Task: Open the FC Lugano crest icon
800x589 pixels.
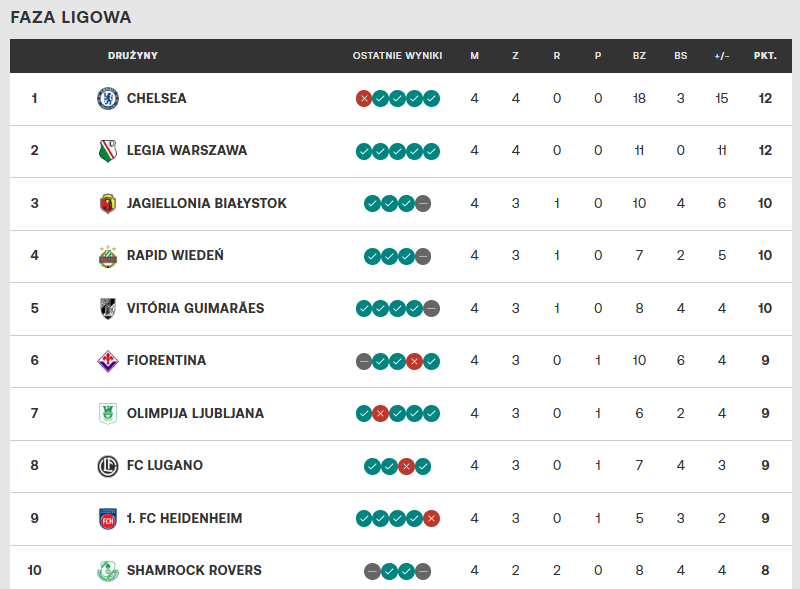Action: (108, 466)
